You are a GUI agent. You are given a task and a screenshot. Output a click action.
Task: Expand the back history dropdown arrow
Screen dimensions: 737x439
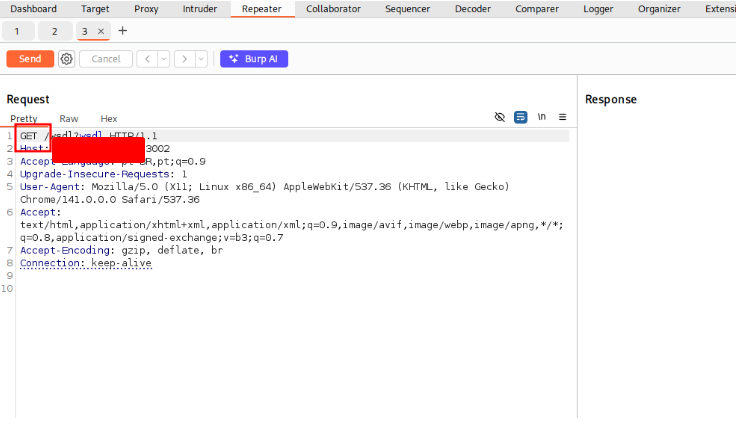click(164, 59)
